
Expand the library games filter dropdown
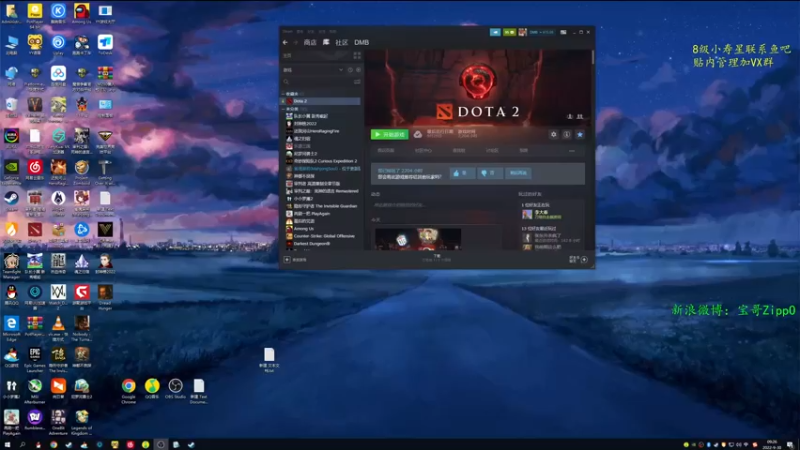point(340,70)
